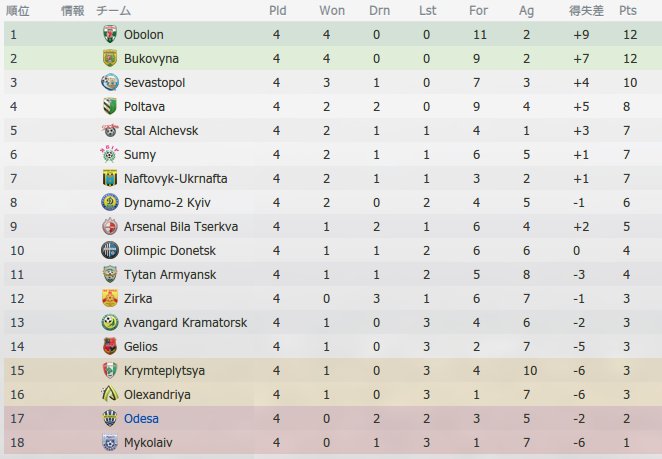This screenshot has width=662, height=459.
Task: Click the Obolon club badge icon
Action: click(110, 34)
